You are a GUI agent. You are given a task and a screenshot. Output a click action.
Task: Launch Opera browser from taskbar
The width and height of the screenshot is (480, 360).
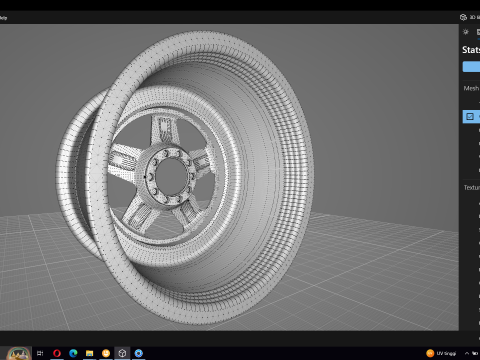[57, 353]
